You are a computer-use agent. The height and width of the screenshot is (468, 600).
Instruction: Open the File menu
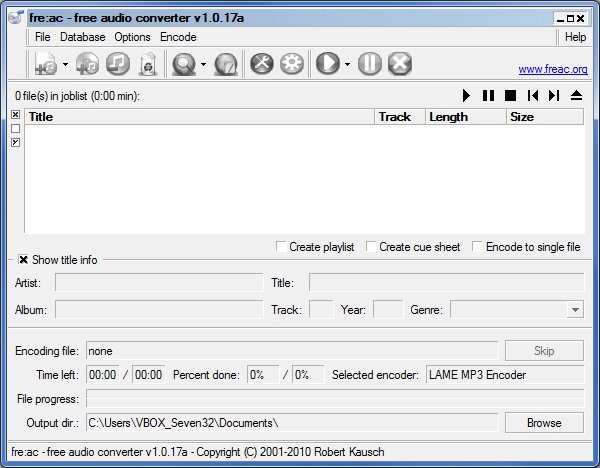coord(42,37)
